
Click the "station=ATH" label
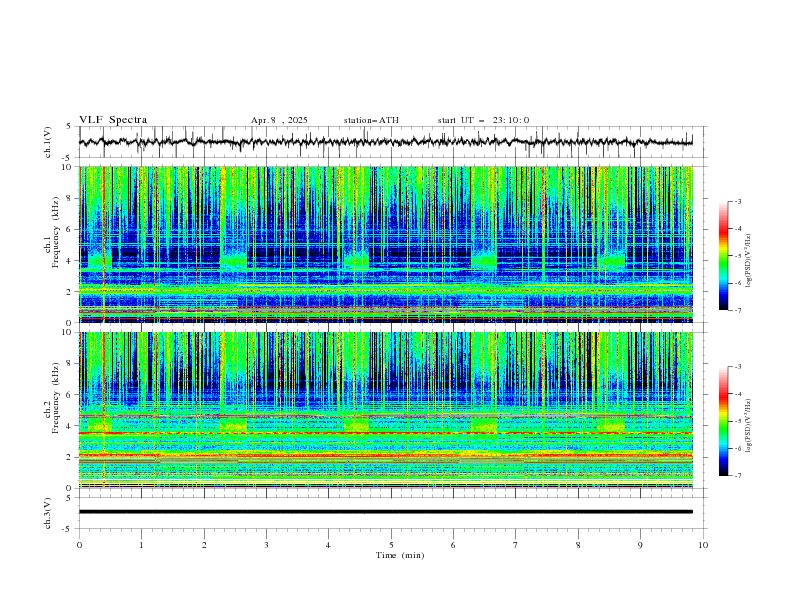click(x=371, y=120)
